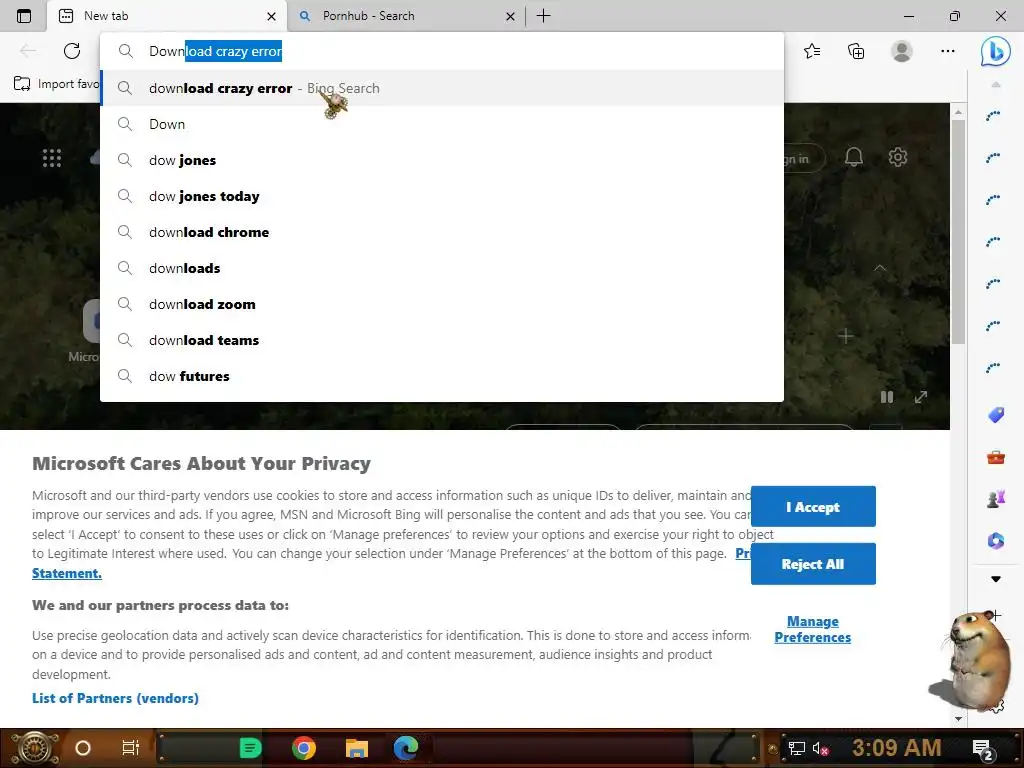Viewport: 1024px width, 768px height.
Task: Open the green notes app on taskbar
Action: pos(250,748)
